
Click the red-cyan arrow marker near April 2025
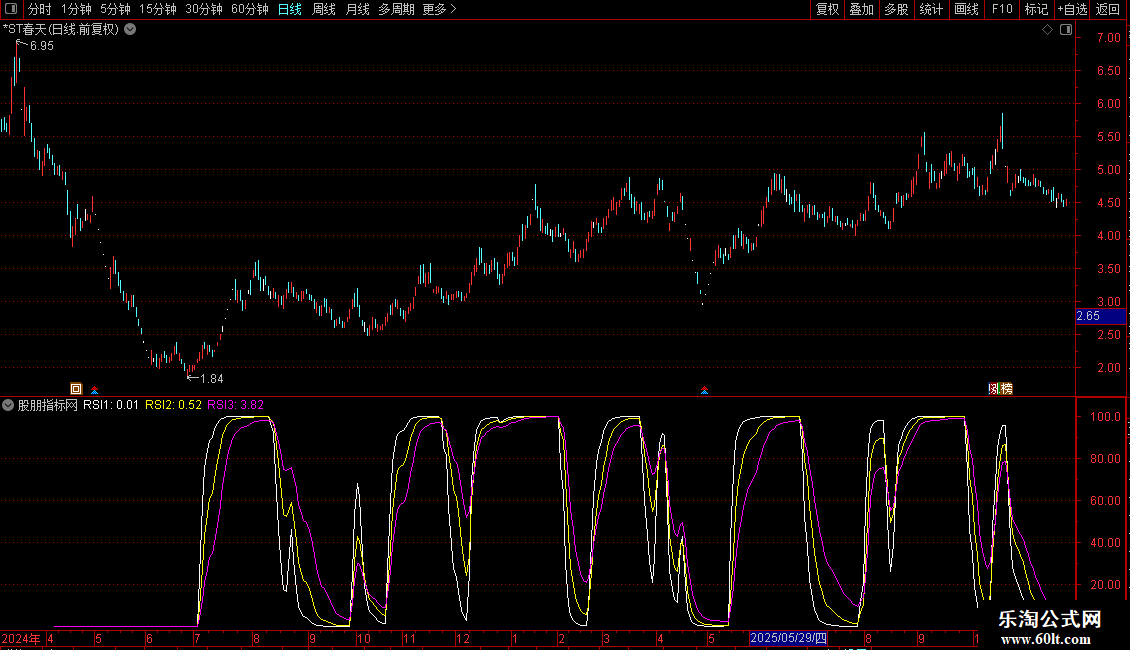click(x=705, y=389)
